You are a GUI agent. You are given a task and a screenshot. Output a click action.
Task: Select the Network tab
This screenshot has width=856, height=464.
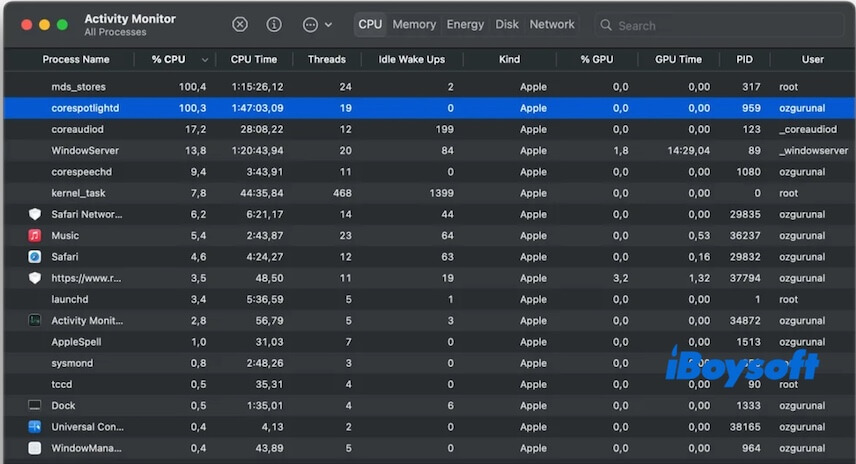552,25
